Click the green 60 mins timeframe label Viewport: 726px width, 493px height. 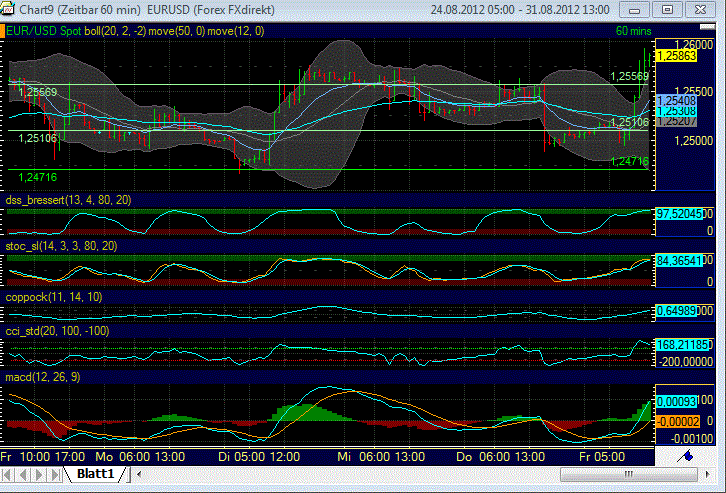pyautogui.click(x=633, y=31)
